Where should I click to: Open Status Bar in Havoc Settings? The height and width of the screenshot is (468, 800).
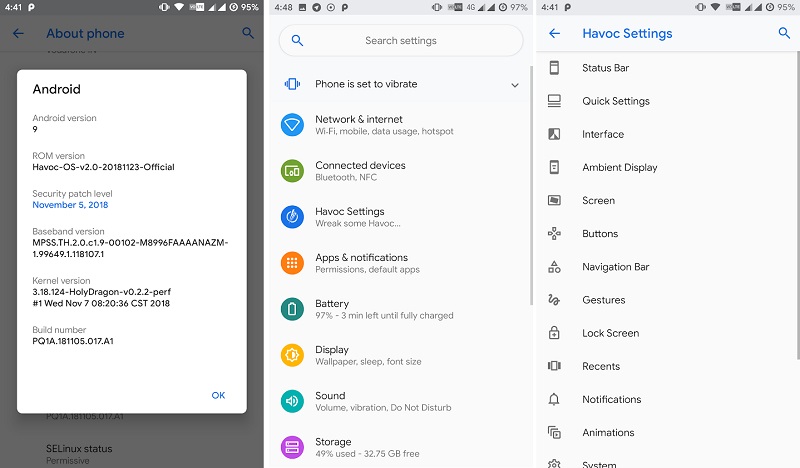pyautogui.click(x=668, y=68)
